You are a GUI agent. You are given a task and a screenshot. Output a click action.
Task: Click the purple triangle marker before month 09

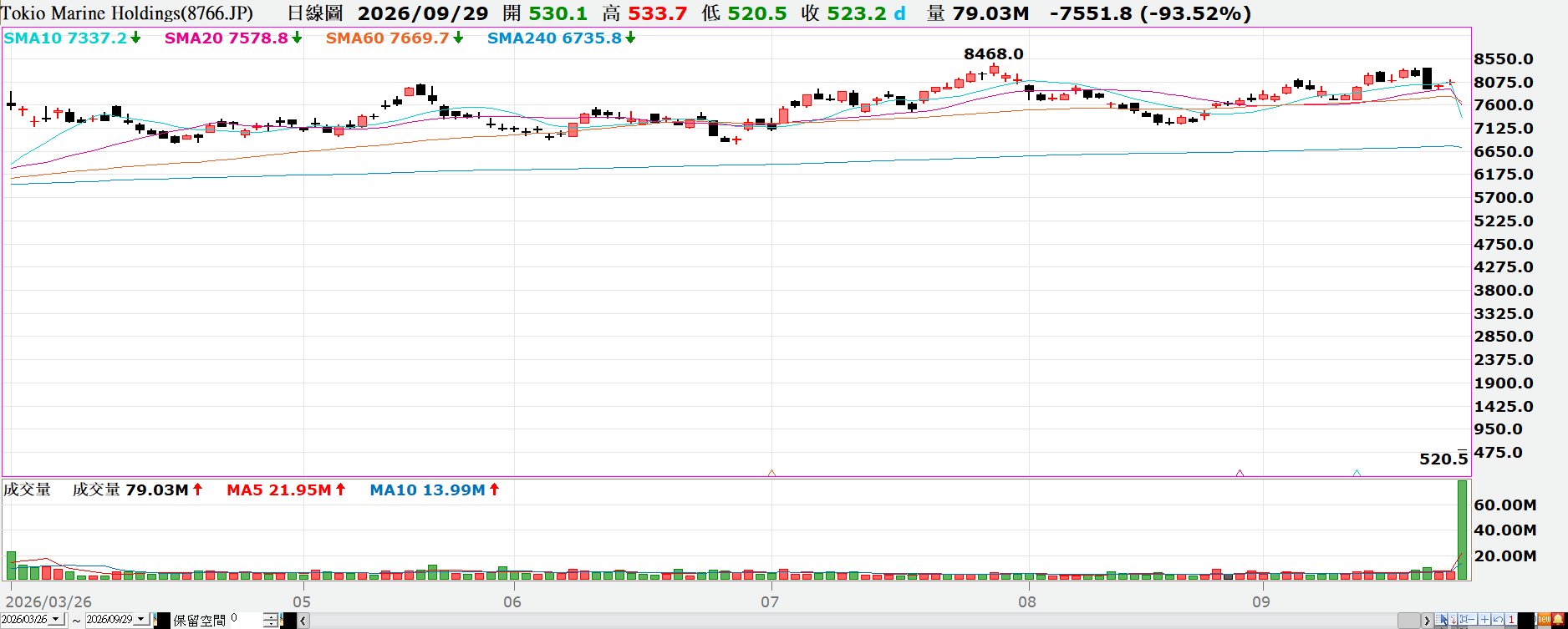(x=1240, y=474)
